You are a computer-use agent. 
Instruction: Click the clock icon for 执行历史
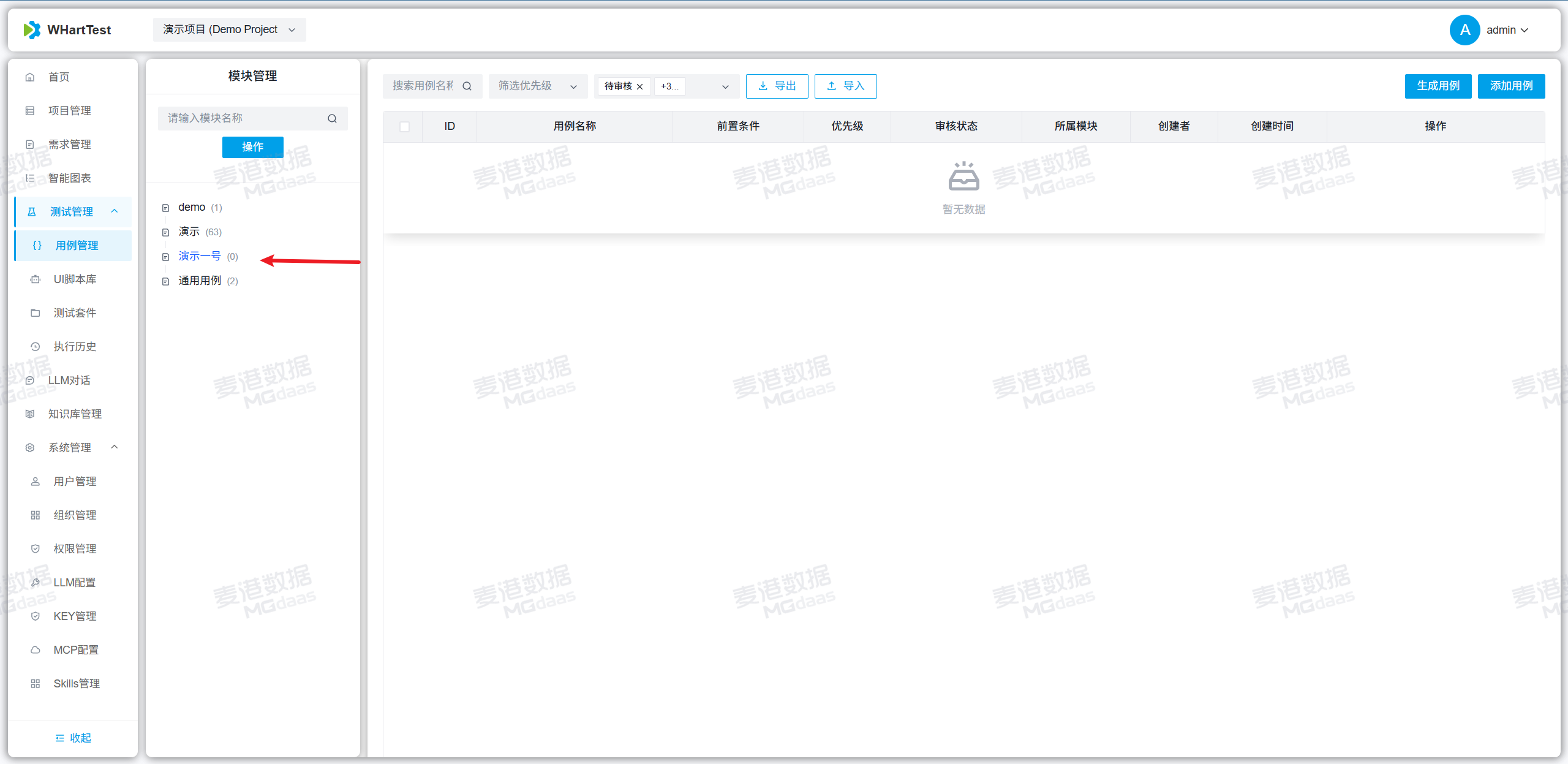36,347
